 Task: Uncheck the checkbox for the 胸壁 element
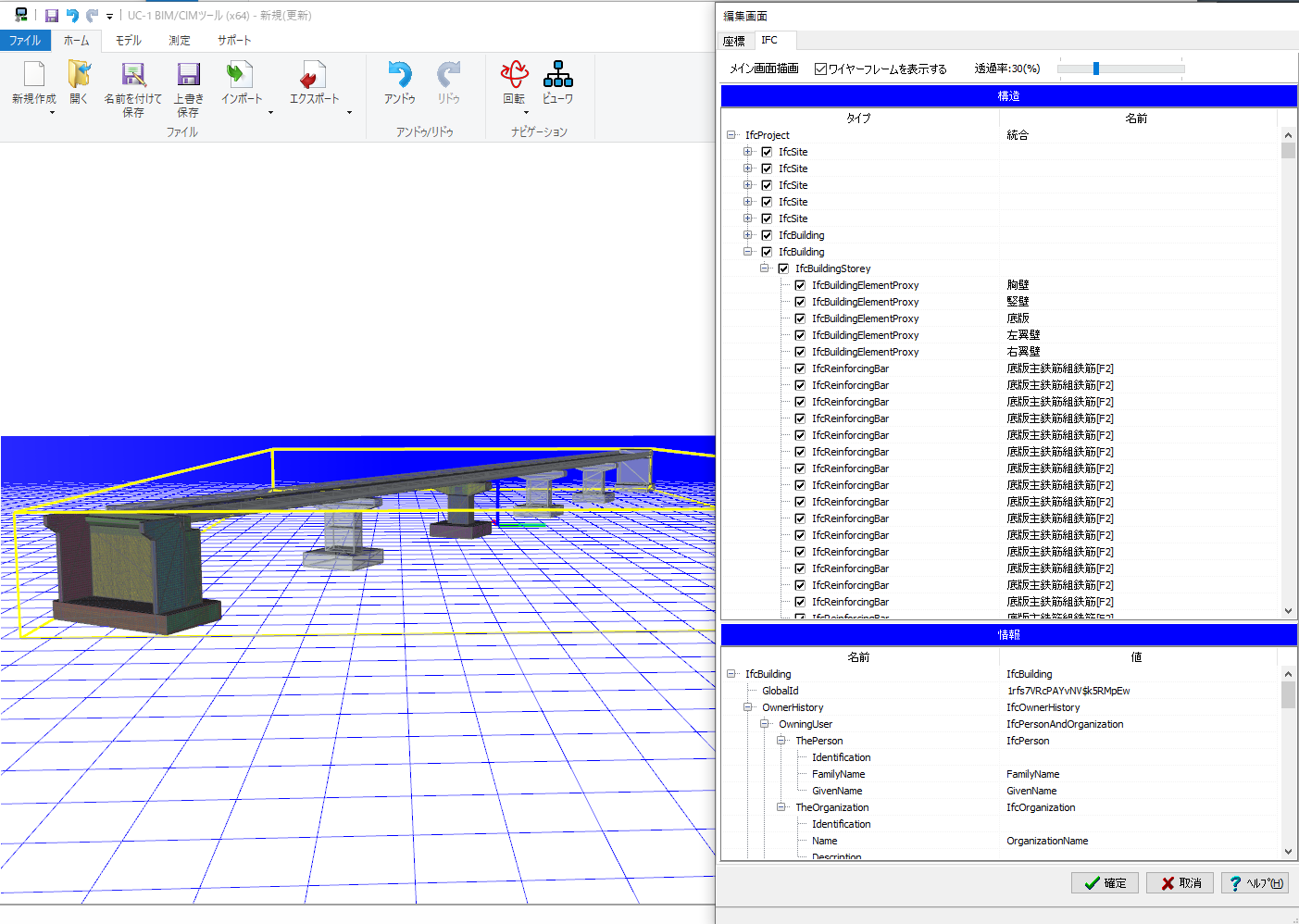800,285
